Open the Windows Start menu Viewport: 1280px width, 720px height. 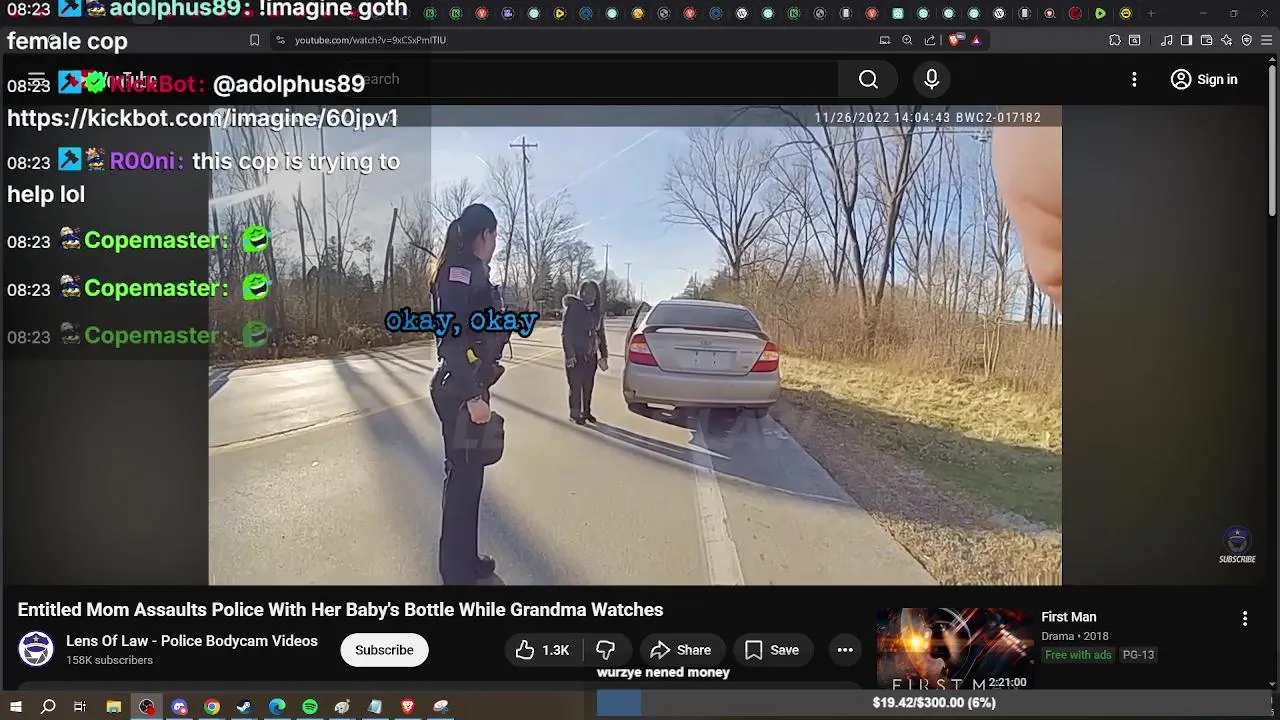click(x=15, y=707)
